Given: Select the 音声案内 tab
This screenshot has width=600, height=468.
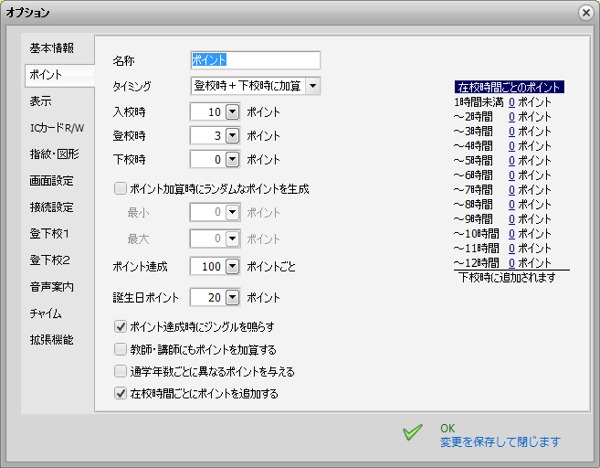Looking at the screenshot, I should click(51, 287).
